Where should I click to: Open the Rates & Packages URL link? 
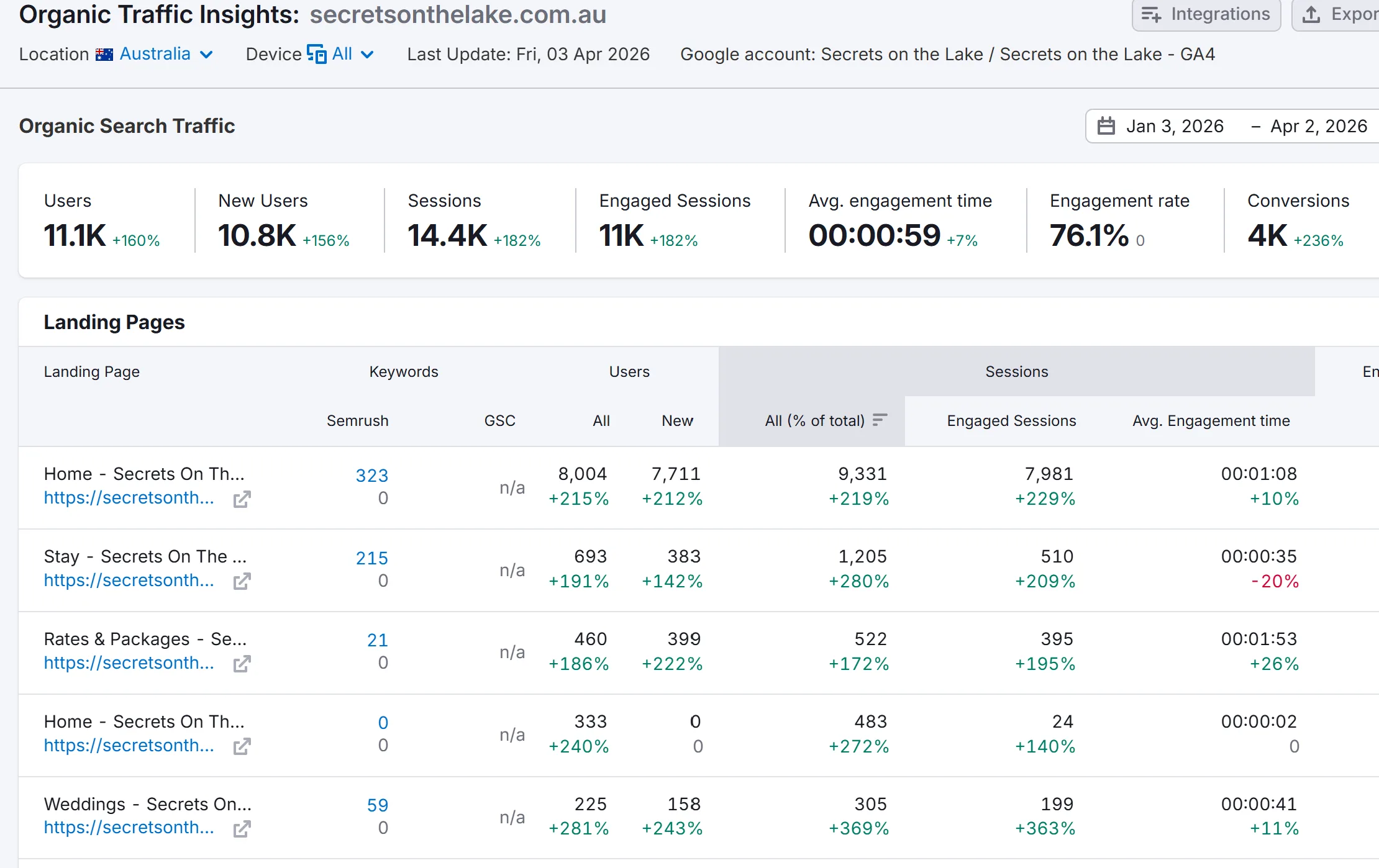[129, 663]
